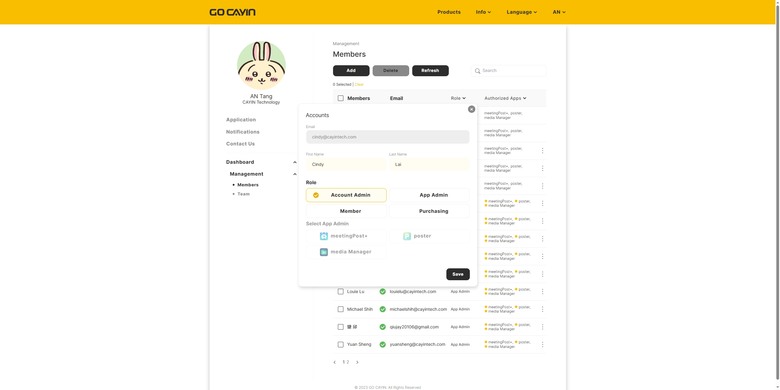Clear the current selection link
This screenshot has height=390, width=780.
click(359, 85)
